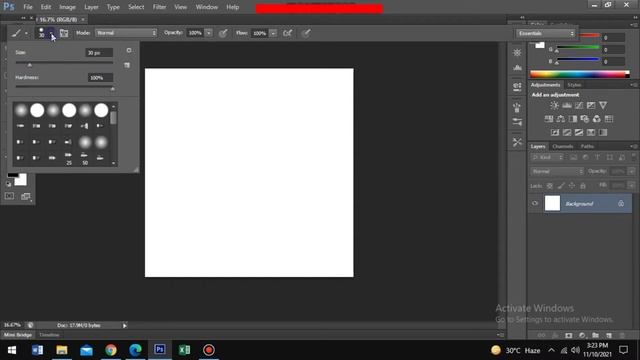Add a Channel Mixer adjustment
The image size is (640, 360).
[x=597, y=119]
